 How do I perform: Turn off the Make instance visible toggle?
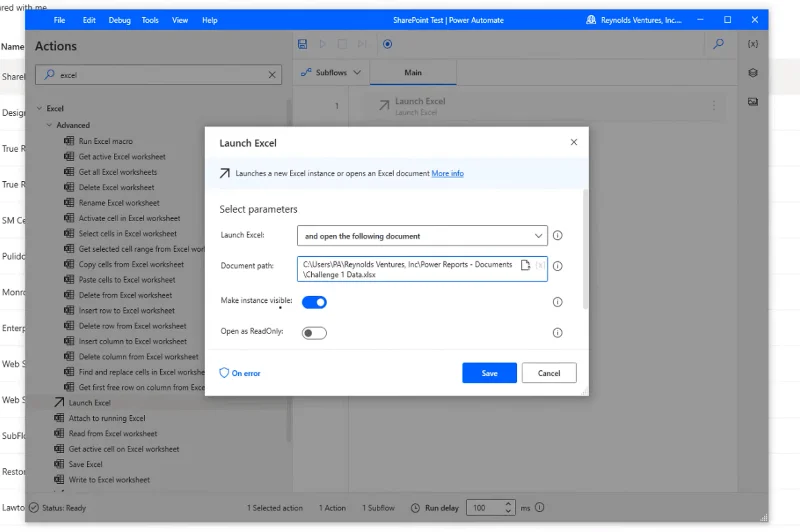pos(314,302)
